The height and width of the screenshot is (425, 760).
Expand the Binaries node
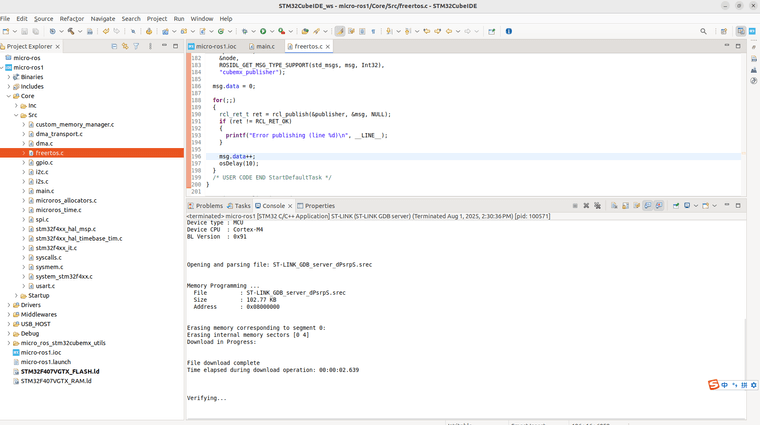[x=9, y=77]
